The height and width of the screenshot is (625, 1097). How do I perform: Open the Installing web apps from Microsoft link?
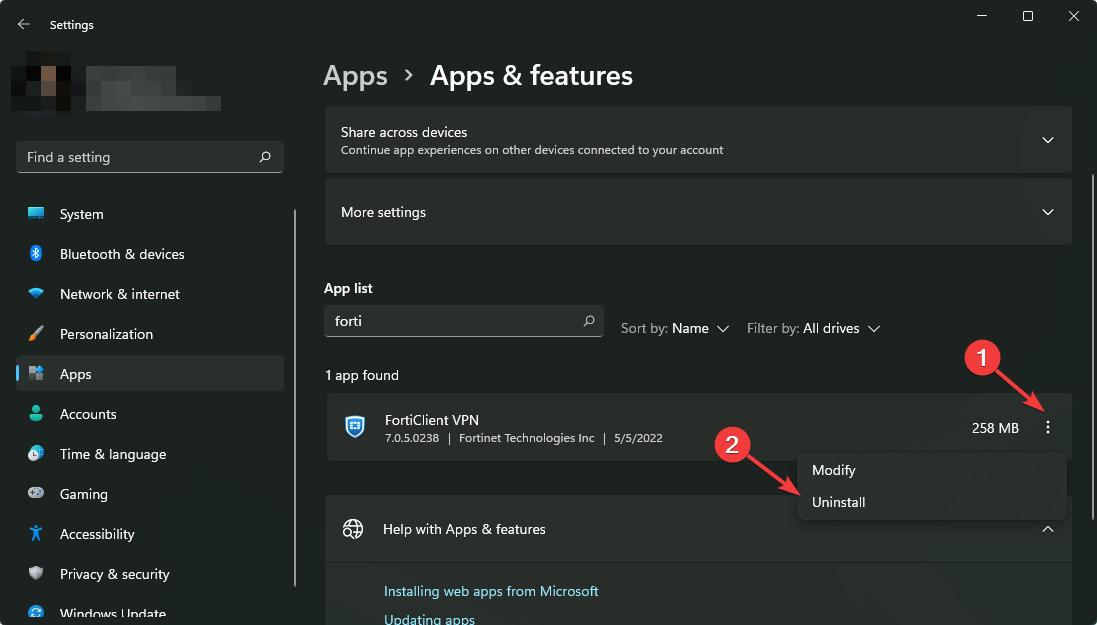coord(491,591)
